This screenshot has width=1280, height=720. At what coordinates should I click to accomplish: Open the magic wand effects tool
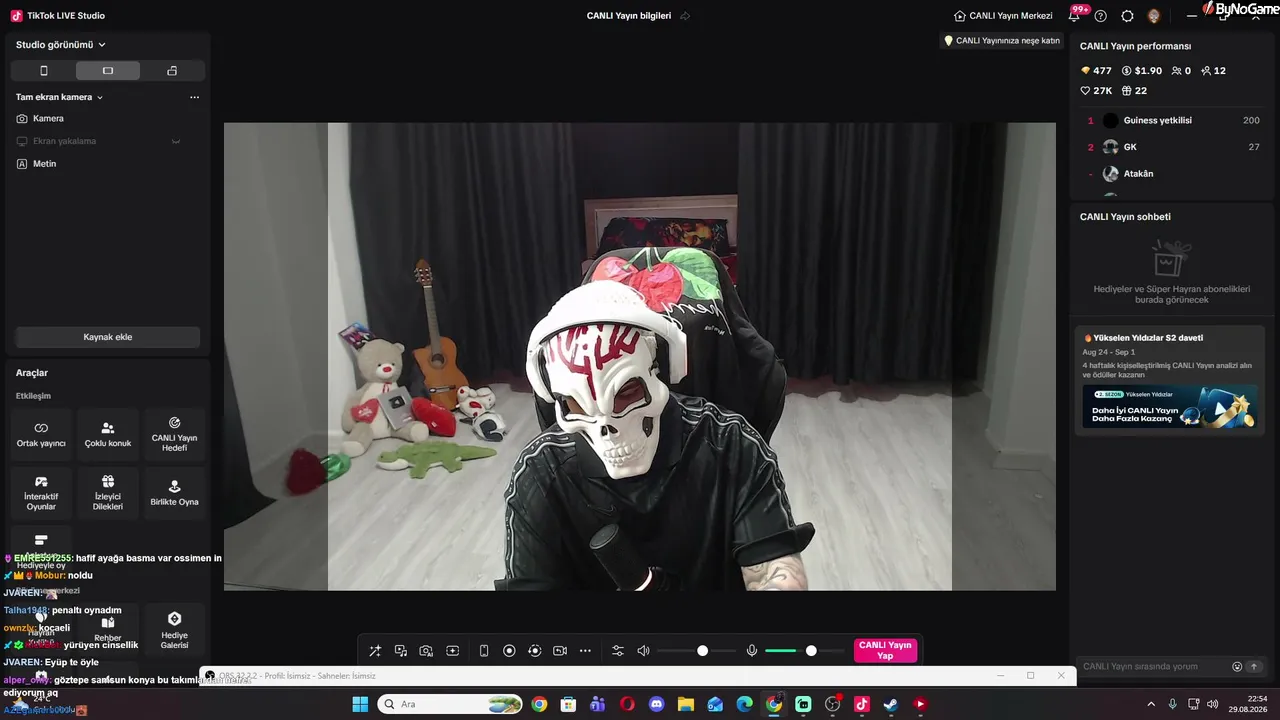(375, 651)
